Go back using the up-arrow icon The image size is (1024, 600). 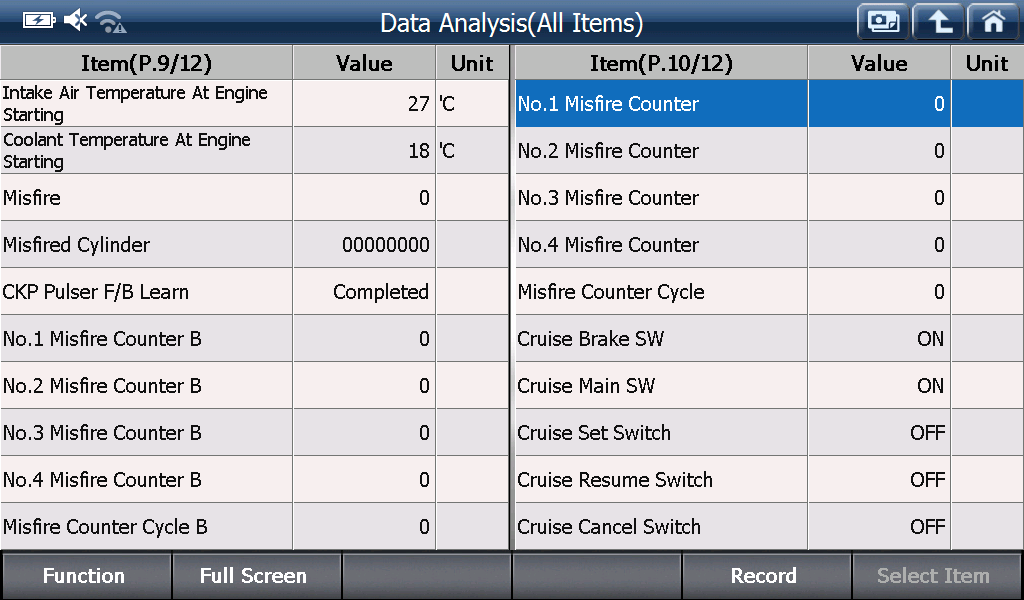pos(938,22)
